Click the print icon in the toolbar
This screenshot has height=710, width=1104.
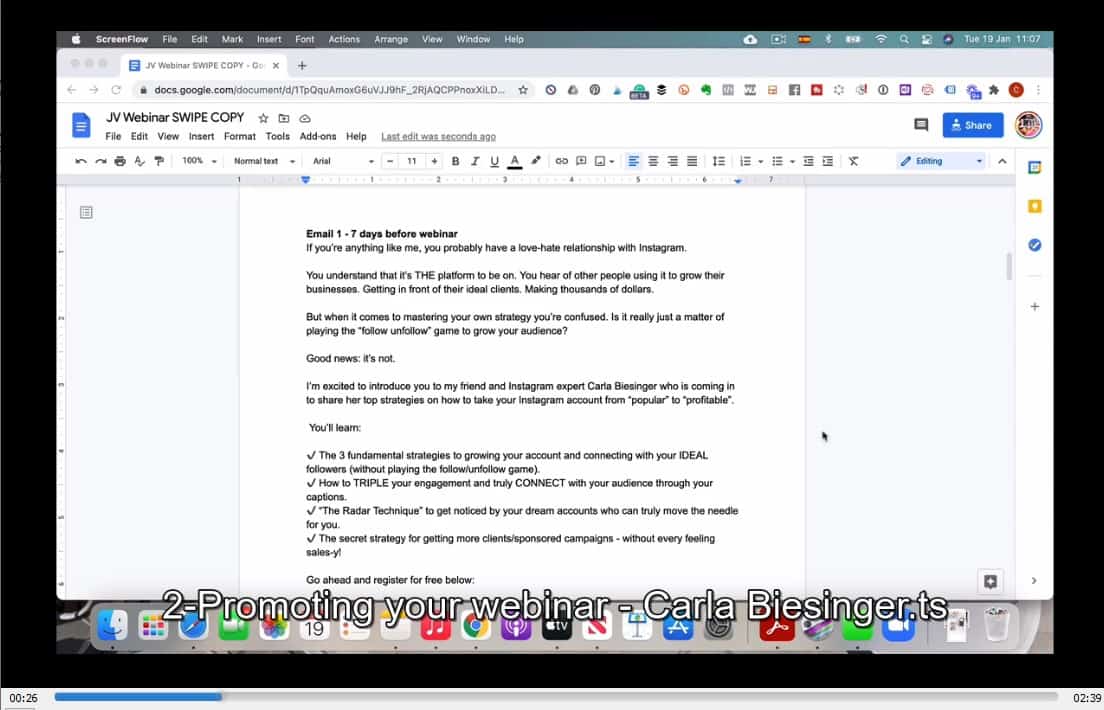click(120, 161)
